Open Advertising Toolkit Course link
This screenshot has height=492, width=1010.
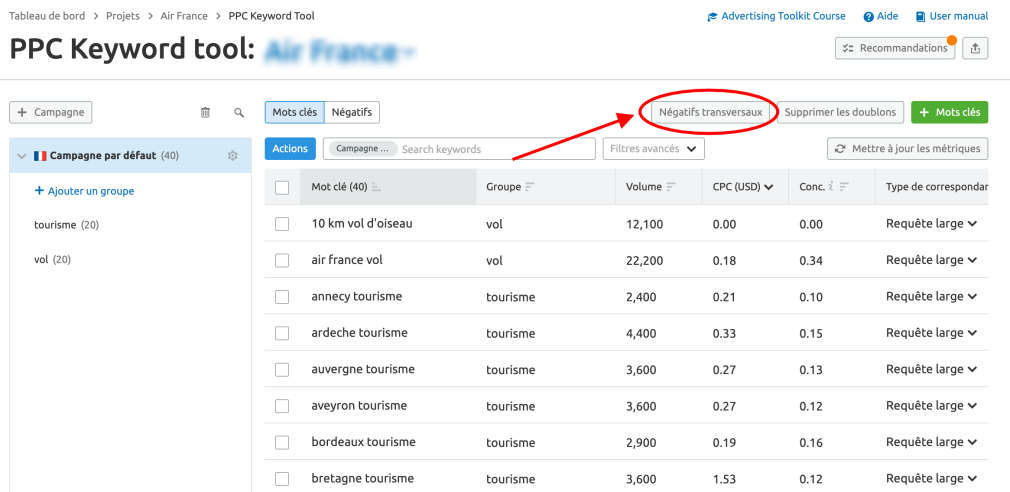pos(776,16)
